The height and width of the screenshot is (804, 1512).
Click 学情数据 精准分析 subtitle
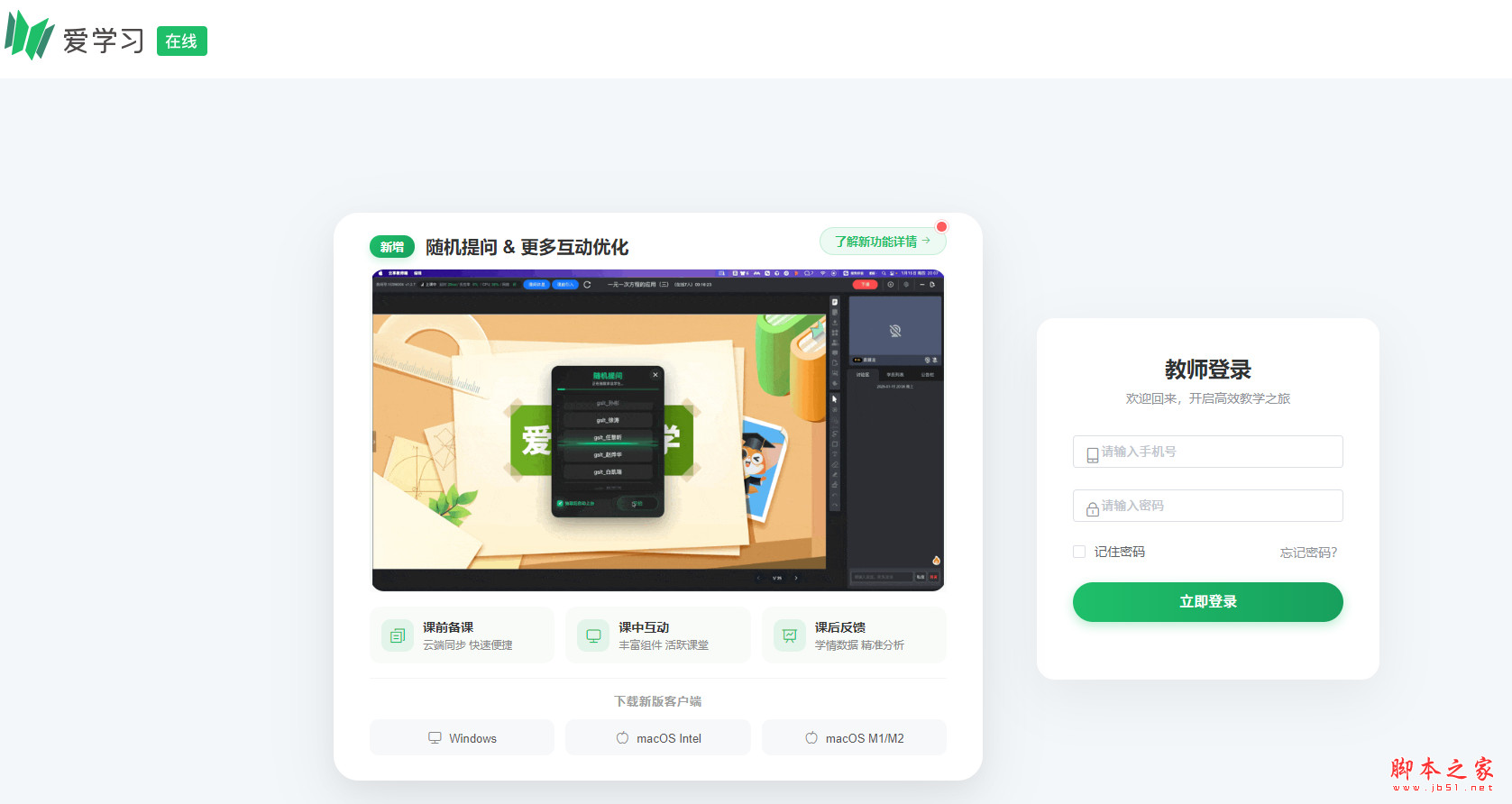860,645
